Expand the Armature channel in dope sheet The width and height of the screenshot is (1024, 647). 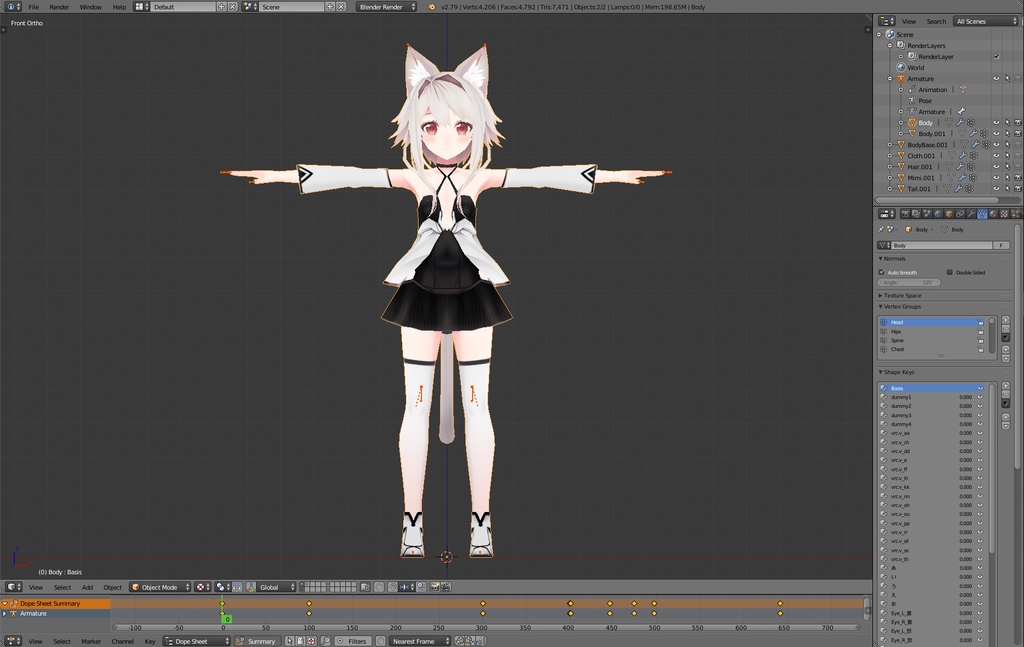[5, 614]
